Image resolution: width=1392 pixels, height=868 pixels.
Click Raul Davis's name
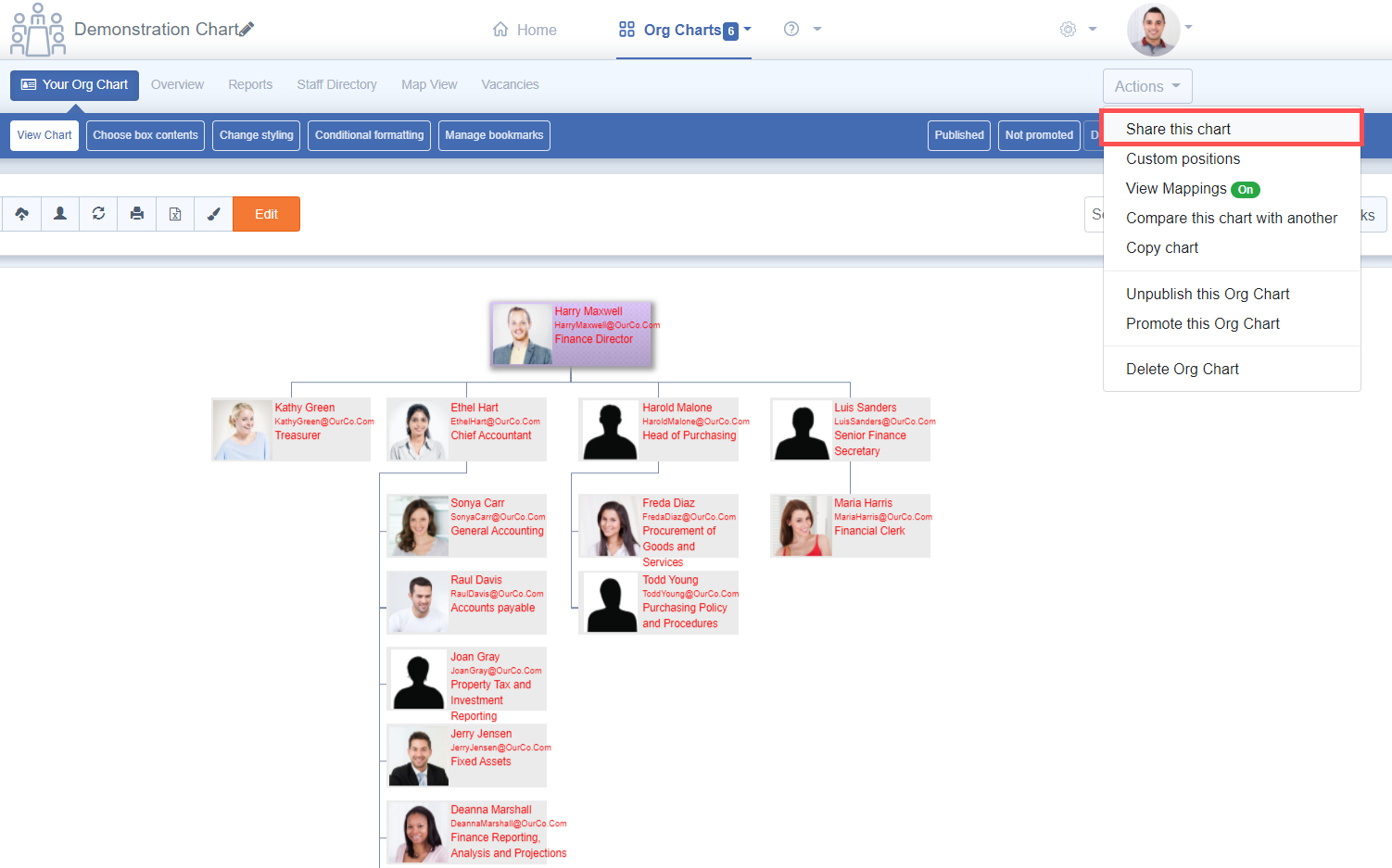[x=476, y=580]
